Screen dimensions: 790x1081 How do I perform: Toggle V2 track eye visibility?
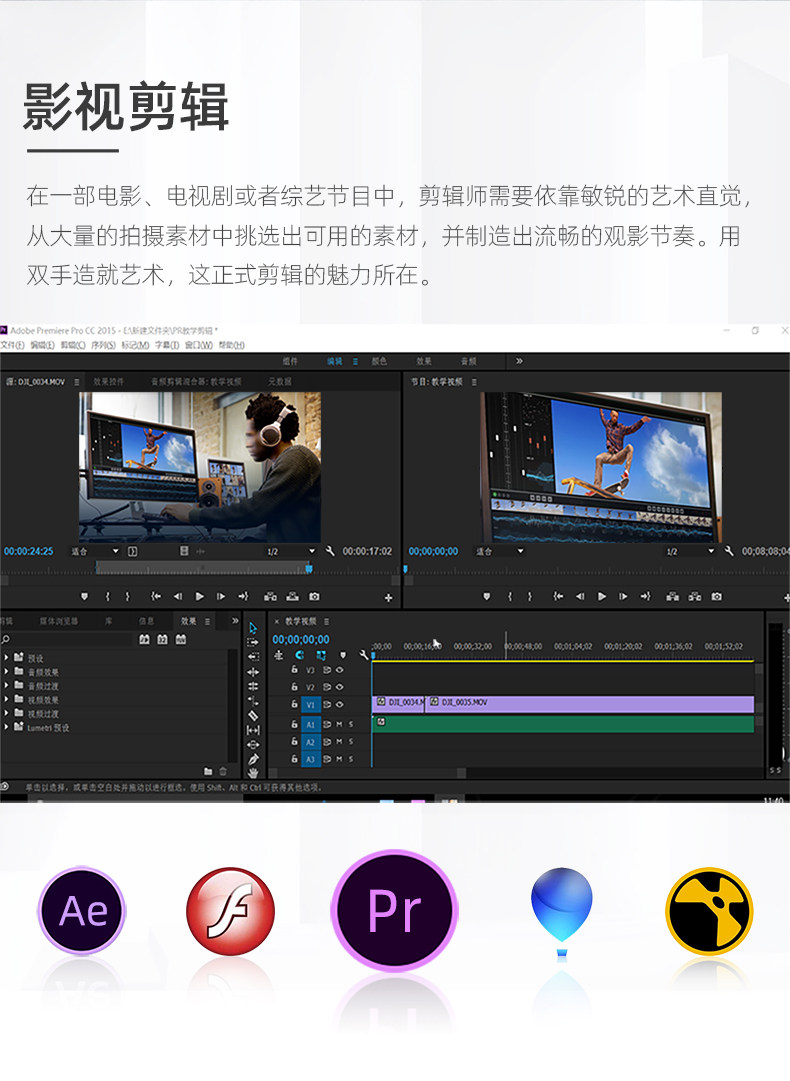click(x=339, y=687)
